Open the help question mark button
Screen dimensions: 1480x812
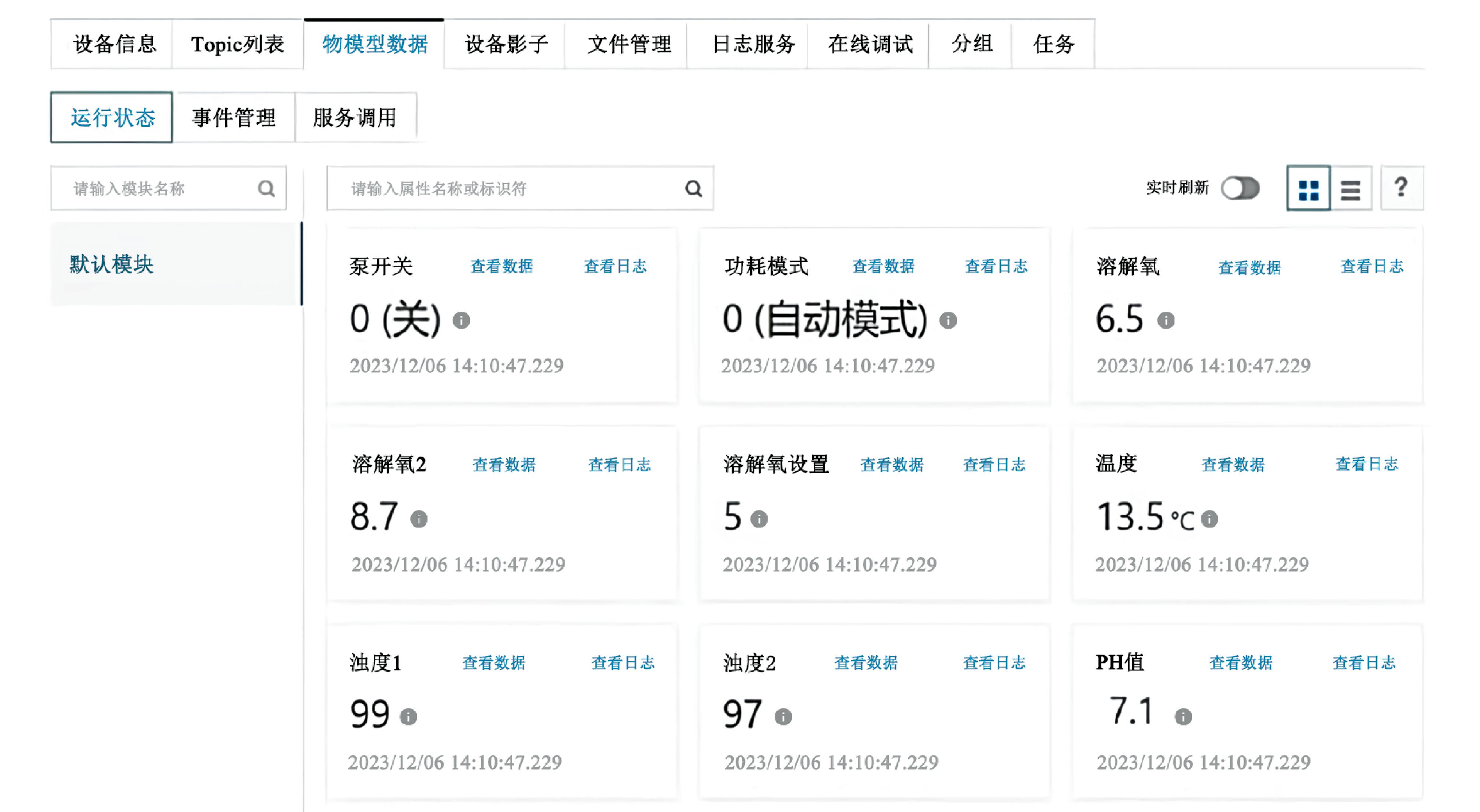pyautogui.click(x=1401, y=188)
